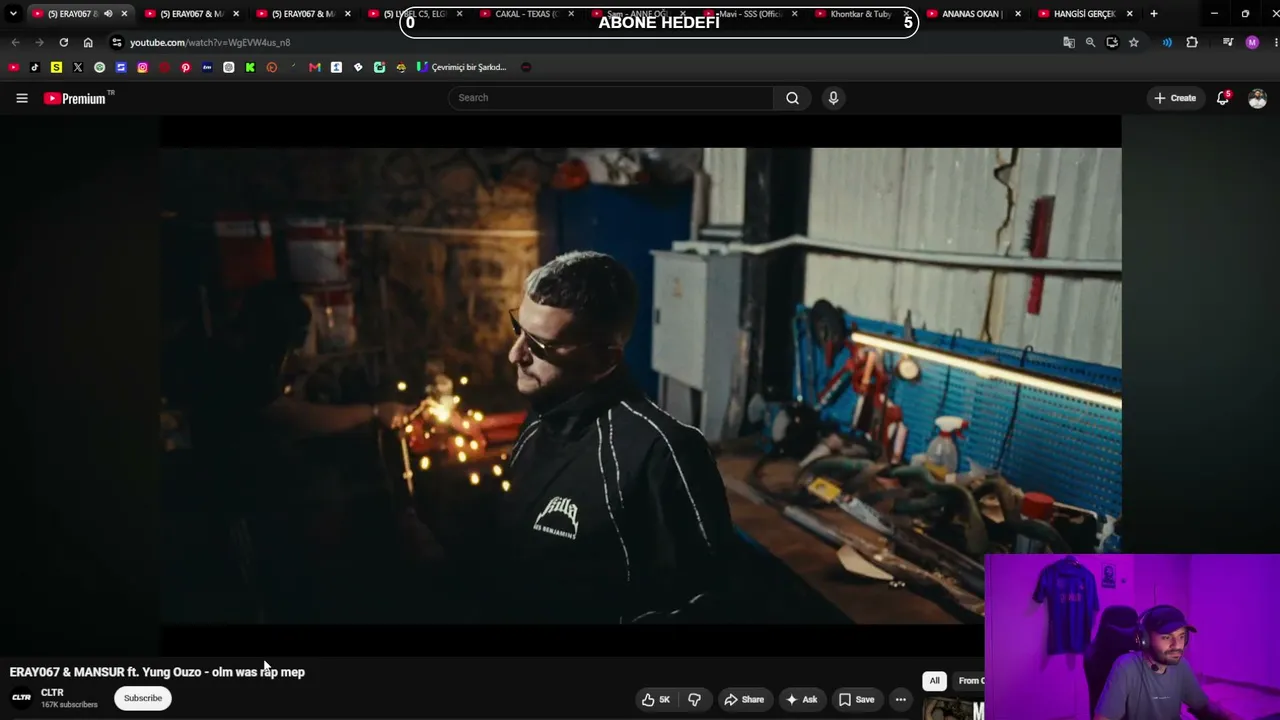Viewport: 1280px width, 720px height.
Task: Save the video to a playlist
Action: pyautogui.click(x=857, y=699)
